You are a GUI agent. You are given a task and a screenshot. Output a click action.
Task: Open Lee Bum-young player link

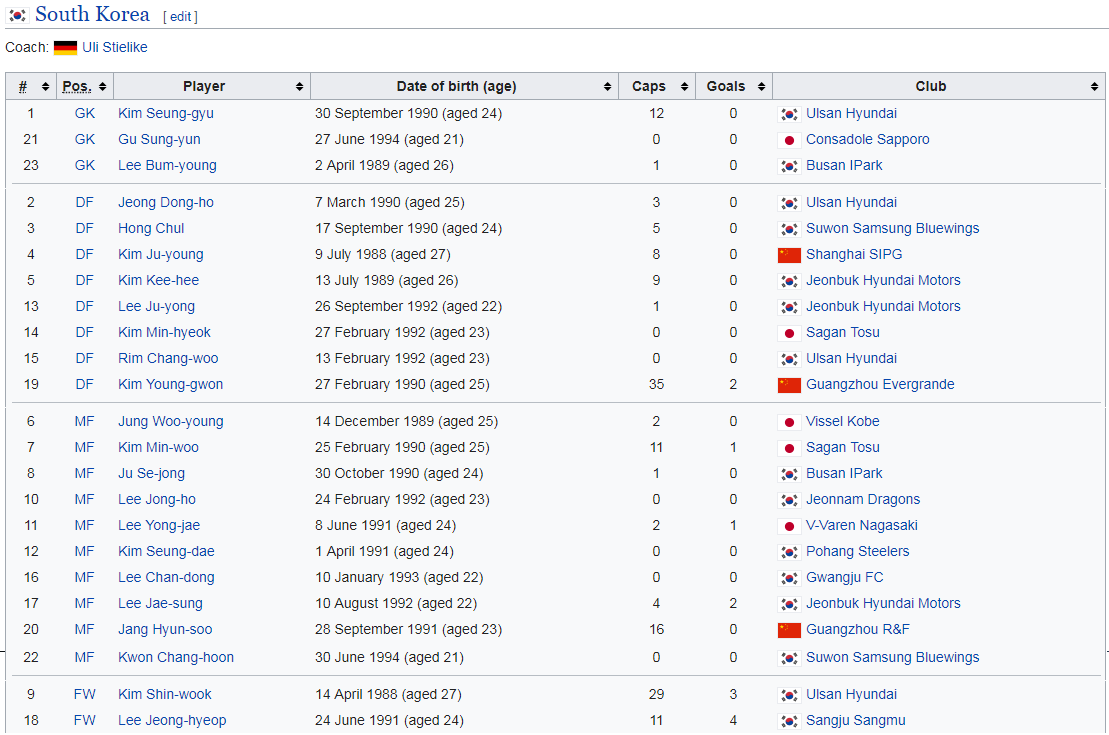(168, 166)
